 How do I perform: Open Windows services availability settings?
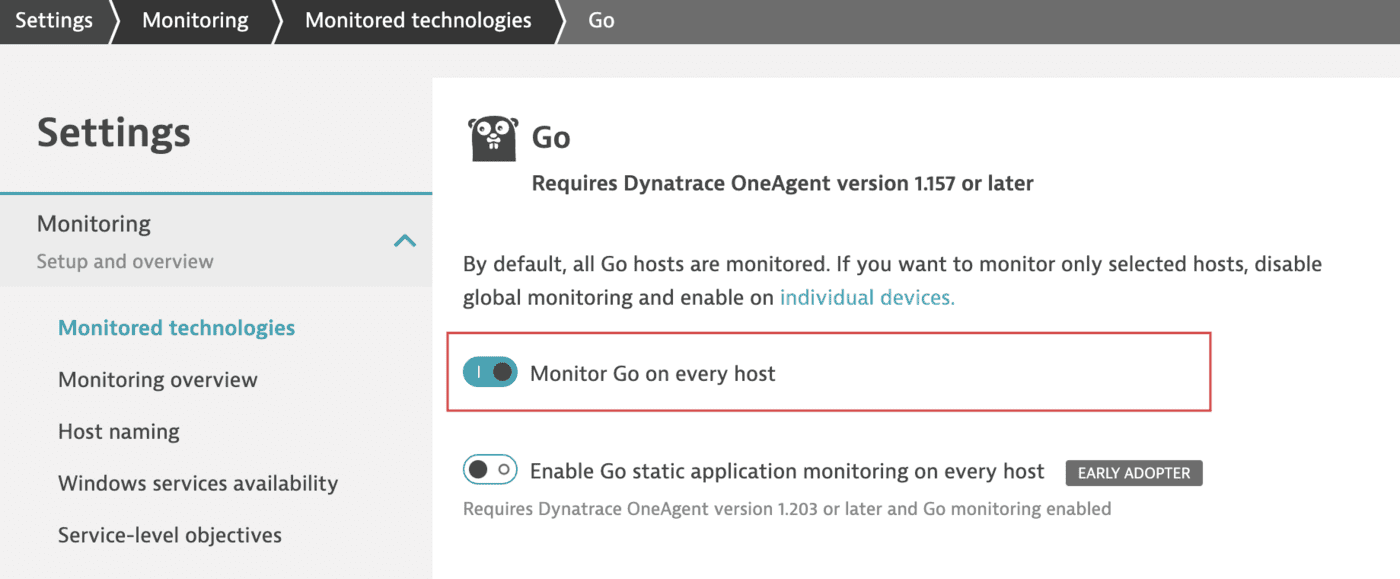[197, 483]
